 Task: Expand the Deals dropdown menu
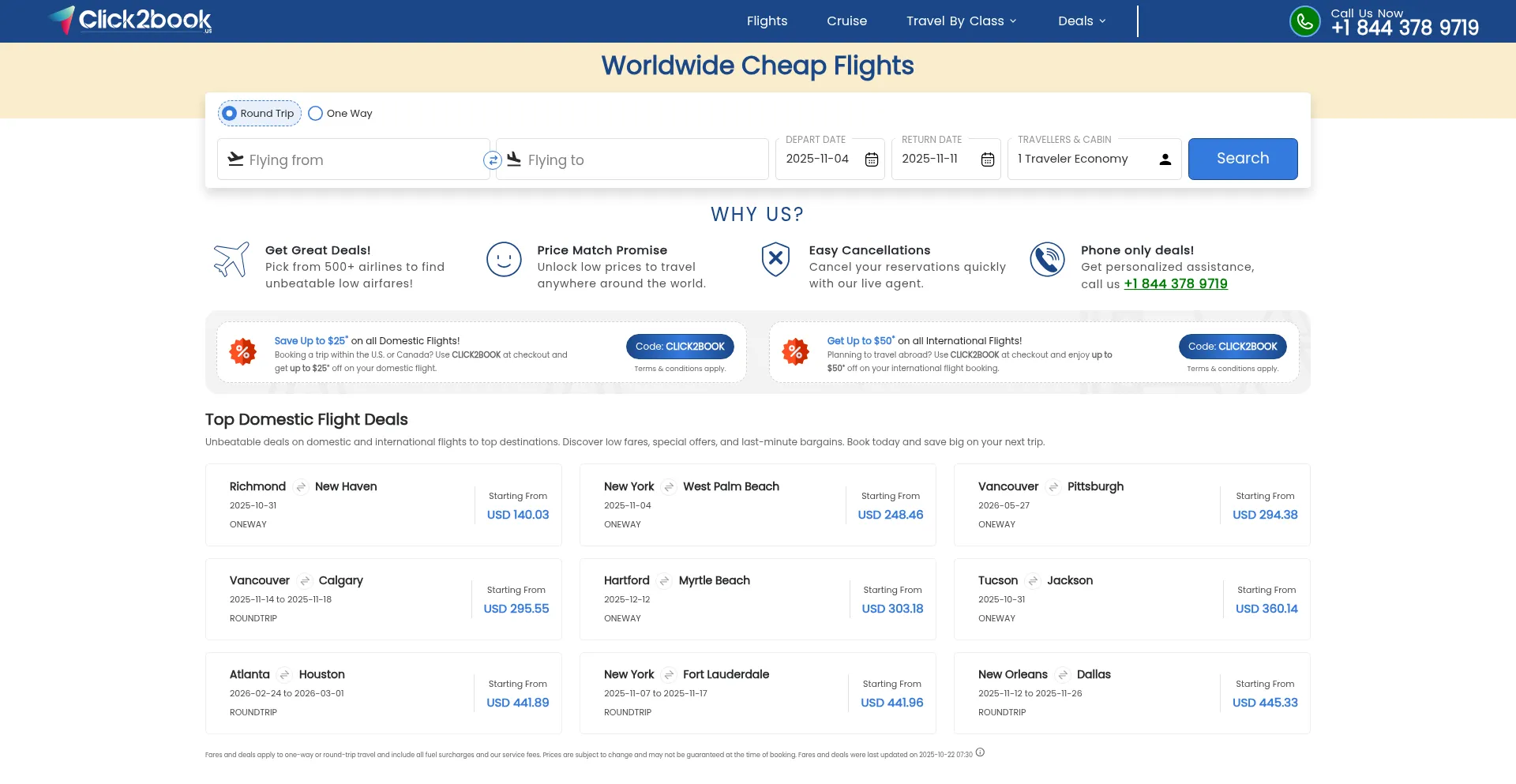pos(1082,21)
